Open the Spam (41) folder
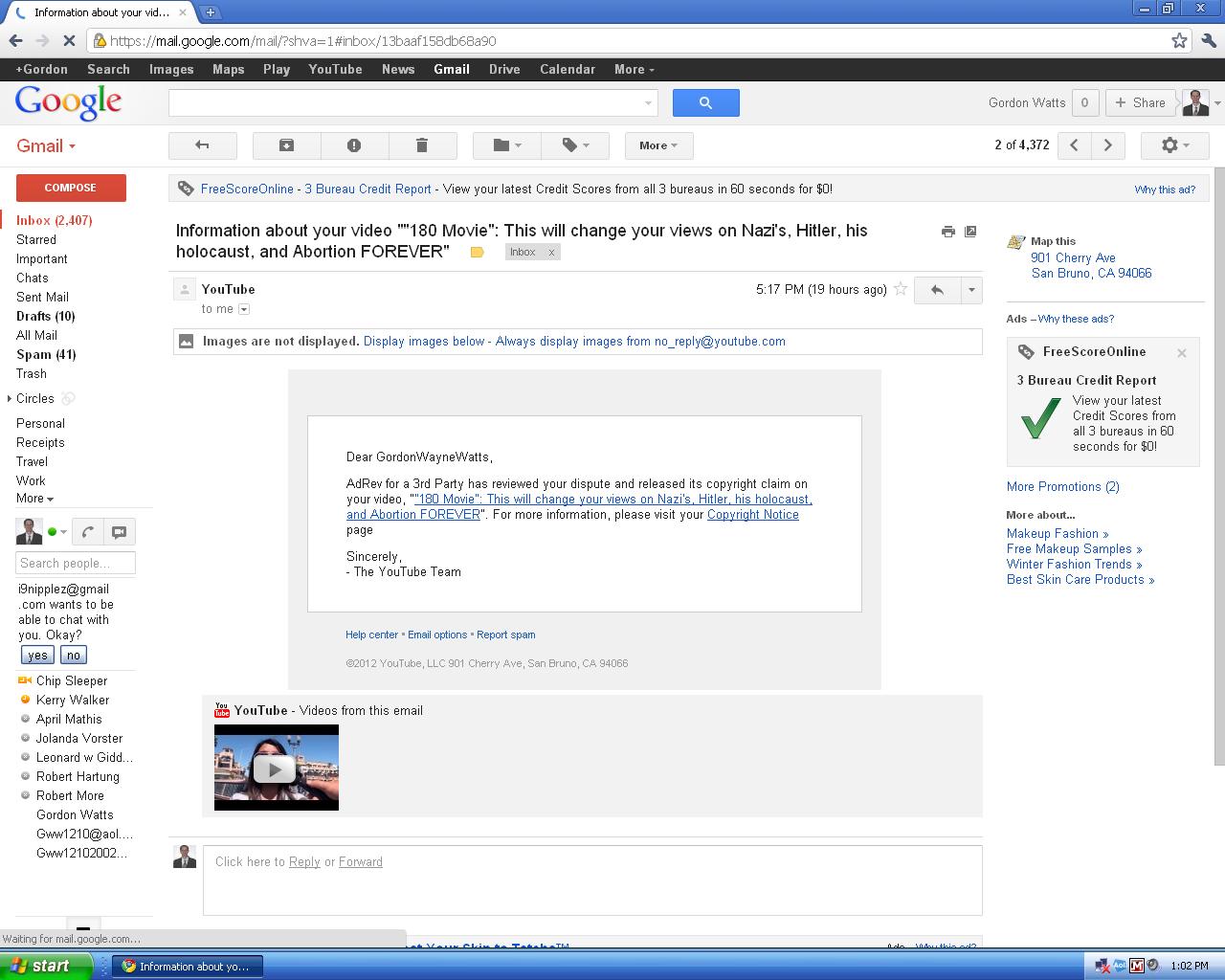 click(x=46, y=354)
